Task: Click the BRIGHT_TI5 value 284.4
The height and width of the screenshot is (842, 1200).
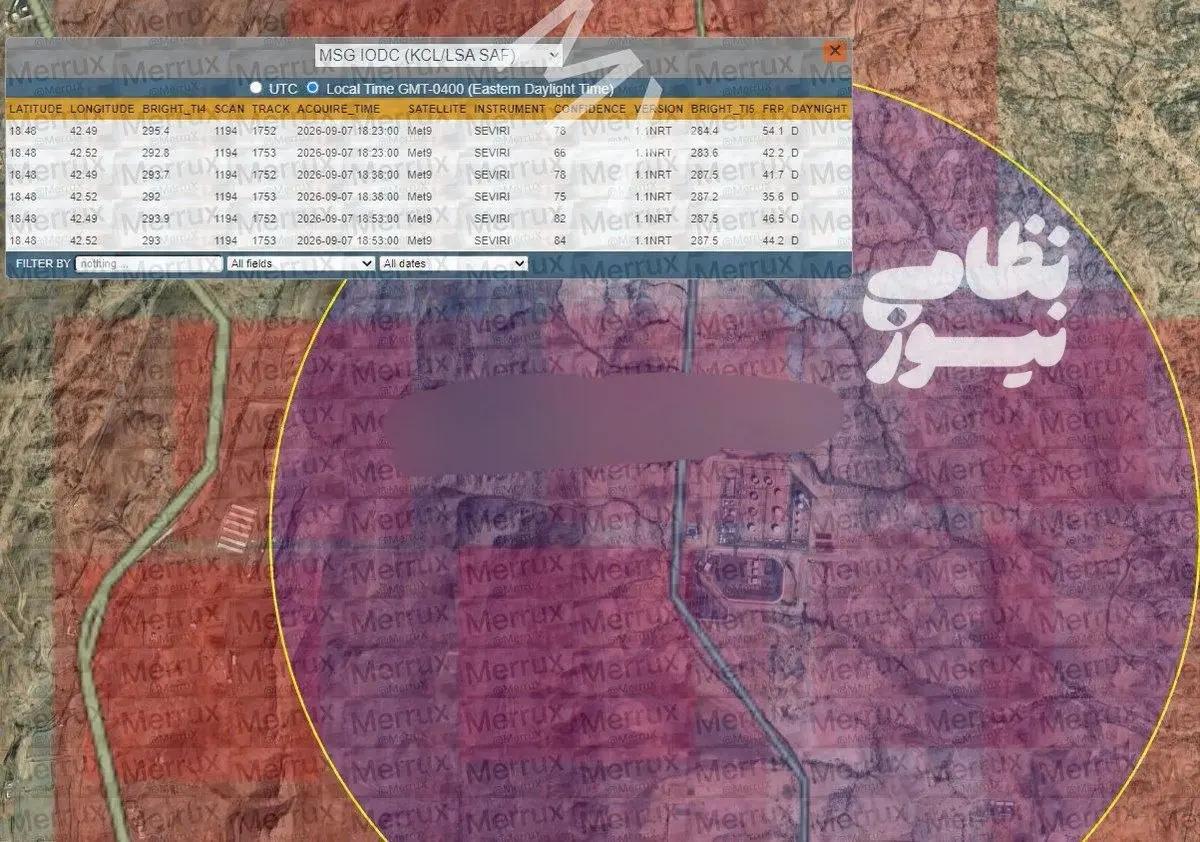Action: [x=704, y=131]
